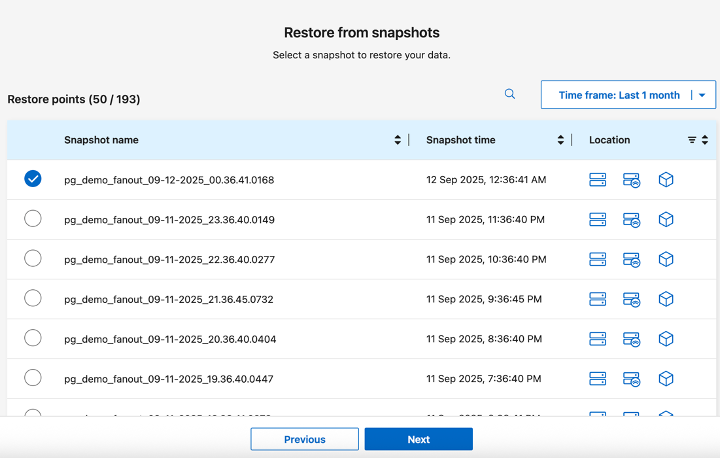The image size is (720, 458).
Task: Click the Next button
Action: tap(418, 439)
